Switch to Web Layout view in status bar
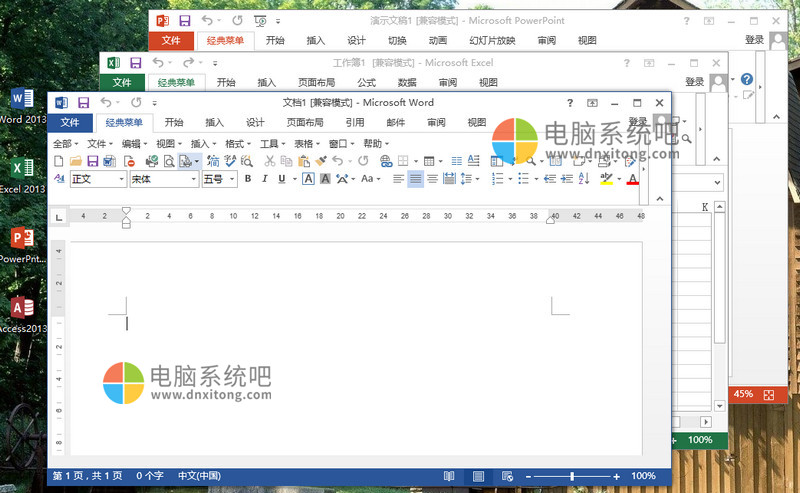 [507, 476]
